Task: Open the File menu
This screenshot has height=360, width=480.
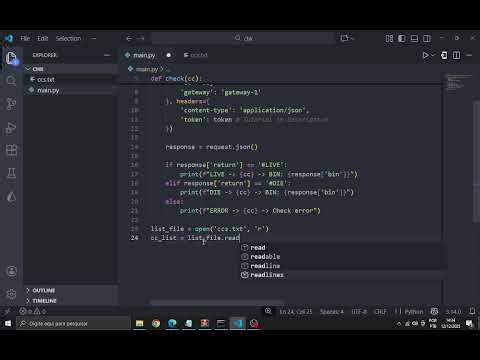Action: (25, 38)
